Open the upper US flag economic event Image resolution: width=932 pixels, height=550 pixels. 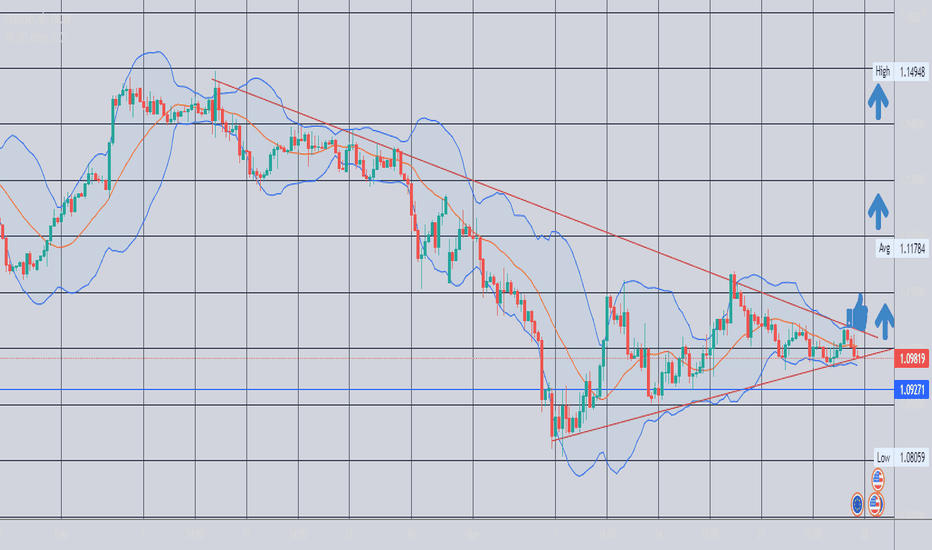(x=878, y=479)
